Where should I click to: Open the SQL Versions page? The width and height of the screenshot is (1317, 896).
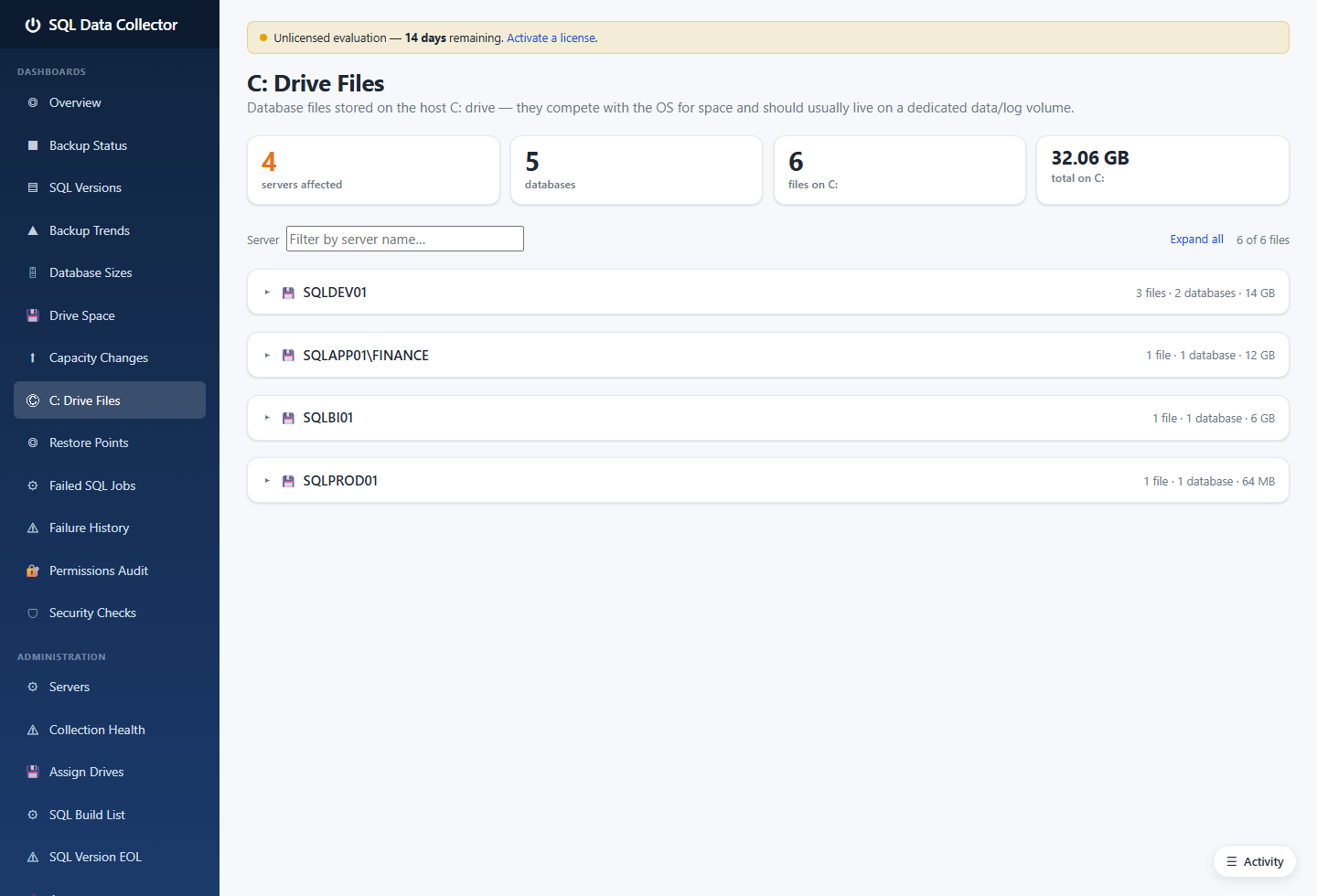pyautogui.click(x=110, y=187)
